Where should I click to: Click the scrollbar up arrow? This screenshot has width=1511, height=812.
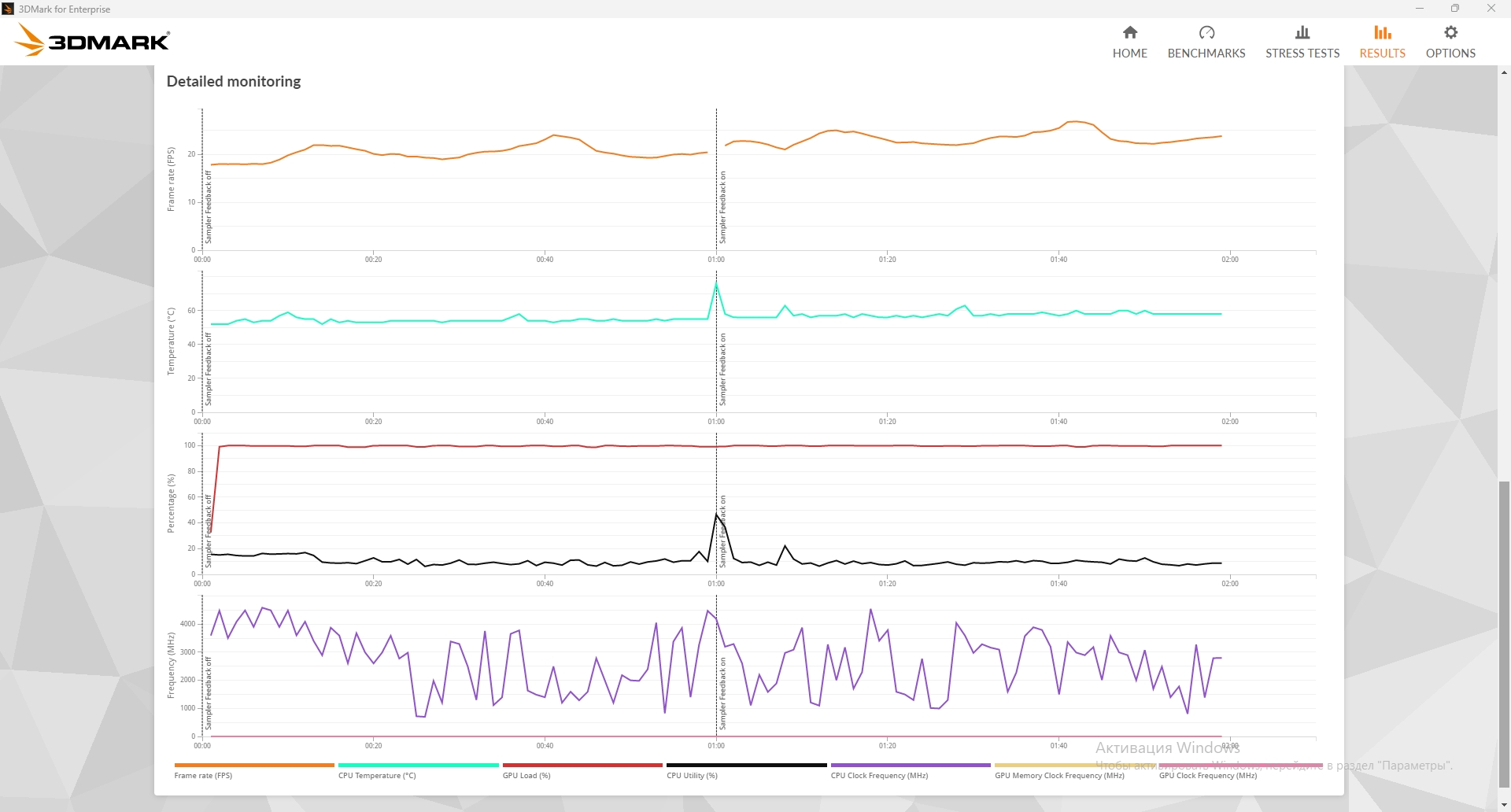1504,72
